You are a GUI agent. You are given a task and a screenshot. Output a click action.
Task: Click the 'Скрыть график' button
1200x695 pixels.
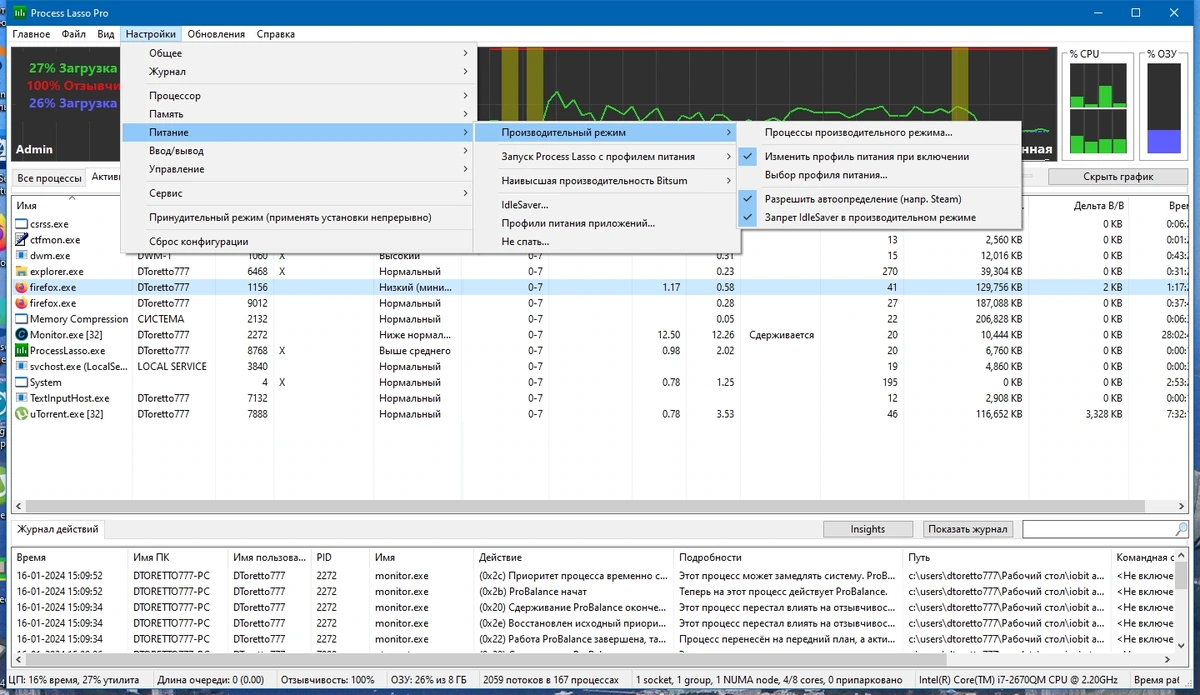click(x=1118, y=177)
